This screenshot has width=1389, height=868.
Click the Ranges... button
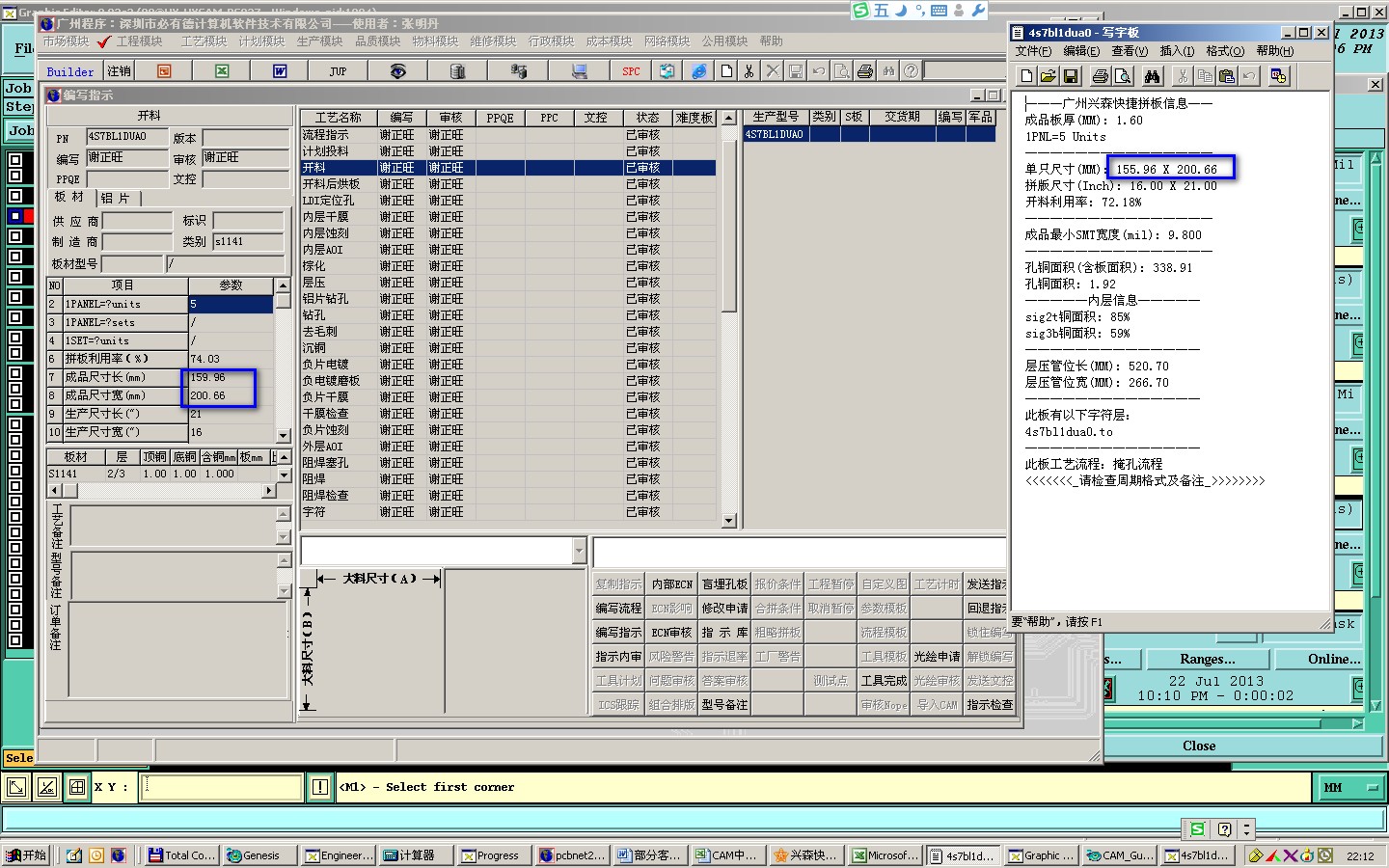click(x=1207, y=660)
